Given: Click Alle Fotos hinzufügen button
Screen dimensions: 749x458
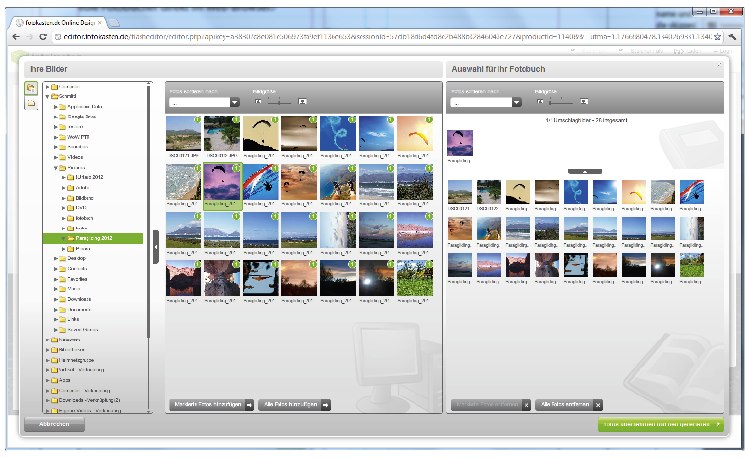Looking at the screenshot, I should [294, 405].
